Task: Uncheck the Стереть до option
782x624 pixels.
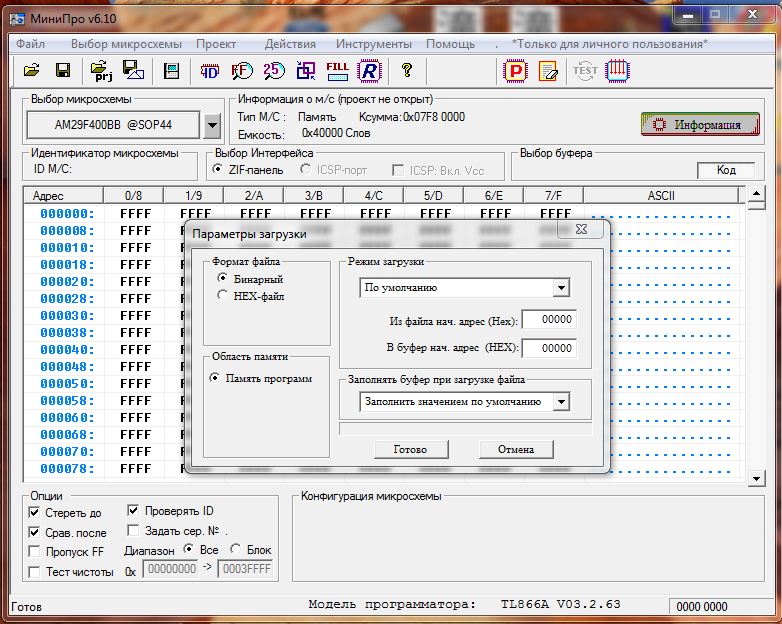Action: [35, 513]
